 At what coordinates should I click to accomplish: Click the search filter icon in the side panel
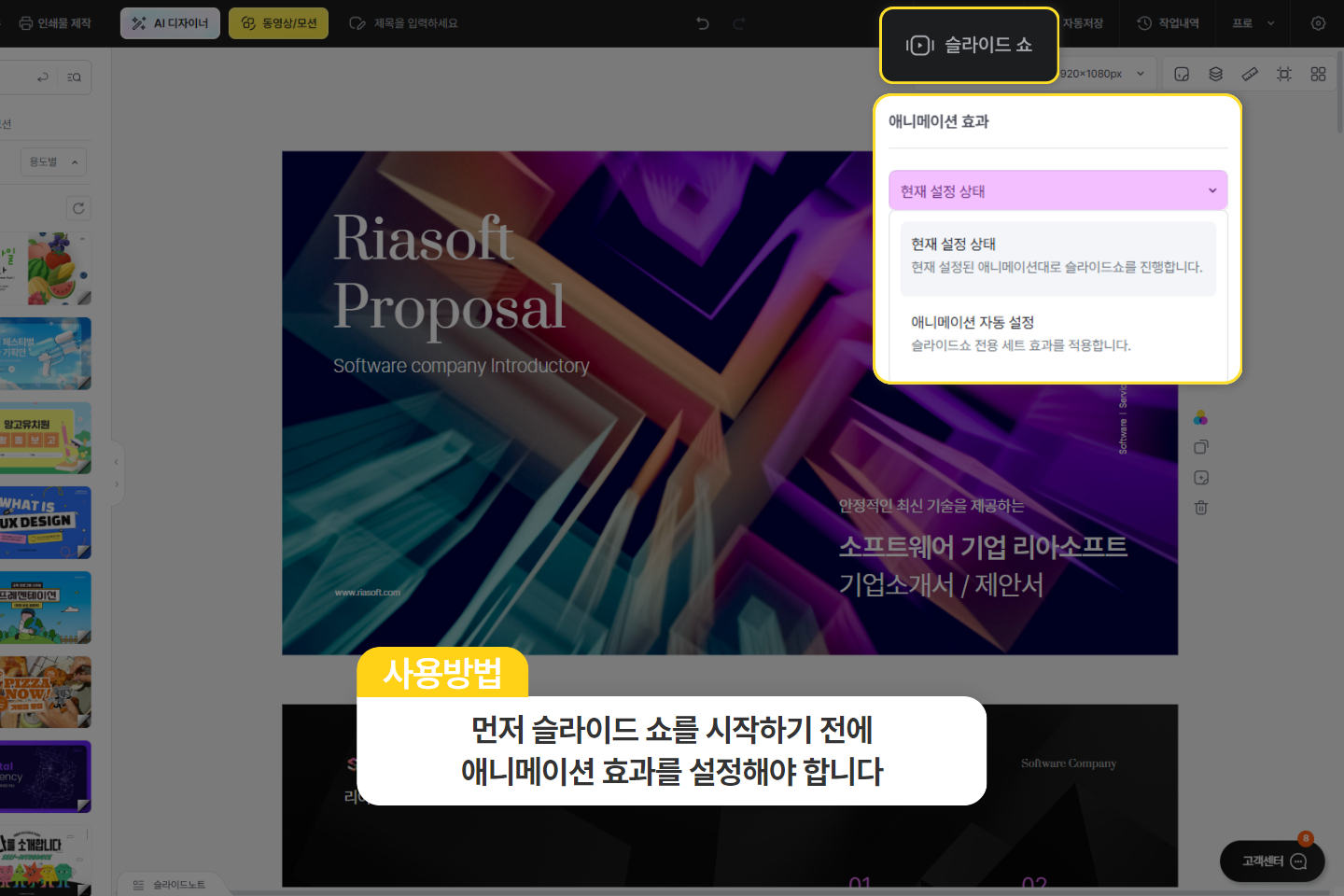point(75,77)
